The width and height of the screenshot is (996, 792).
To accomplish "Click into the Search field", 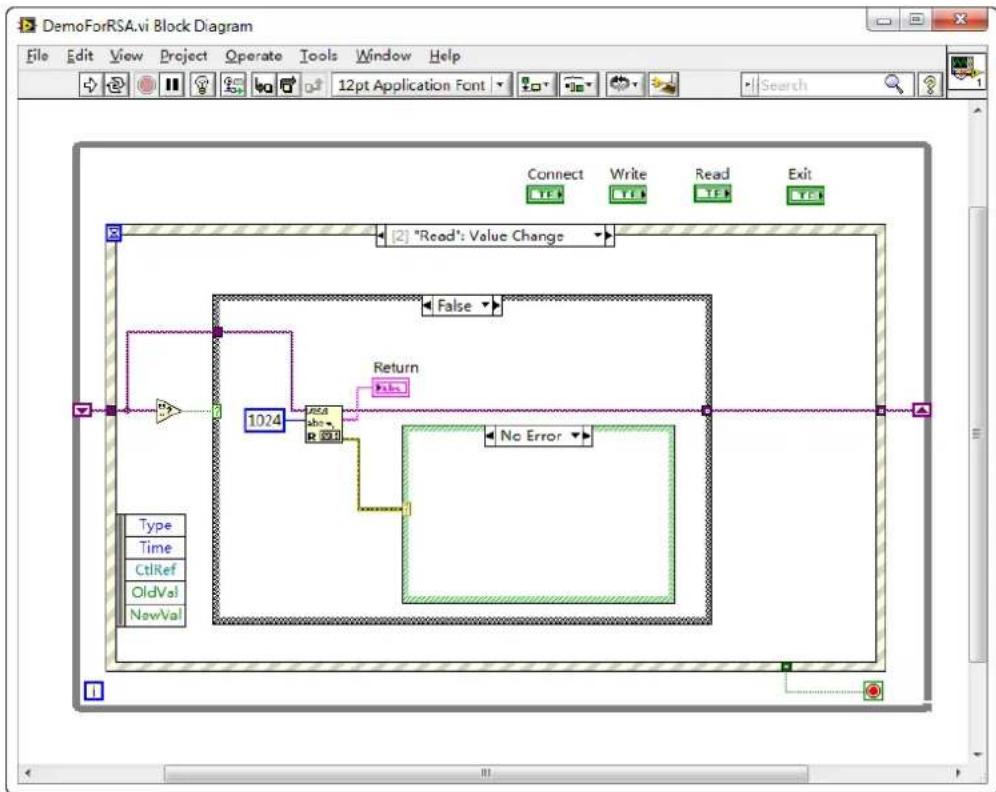I will 819,84.
